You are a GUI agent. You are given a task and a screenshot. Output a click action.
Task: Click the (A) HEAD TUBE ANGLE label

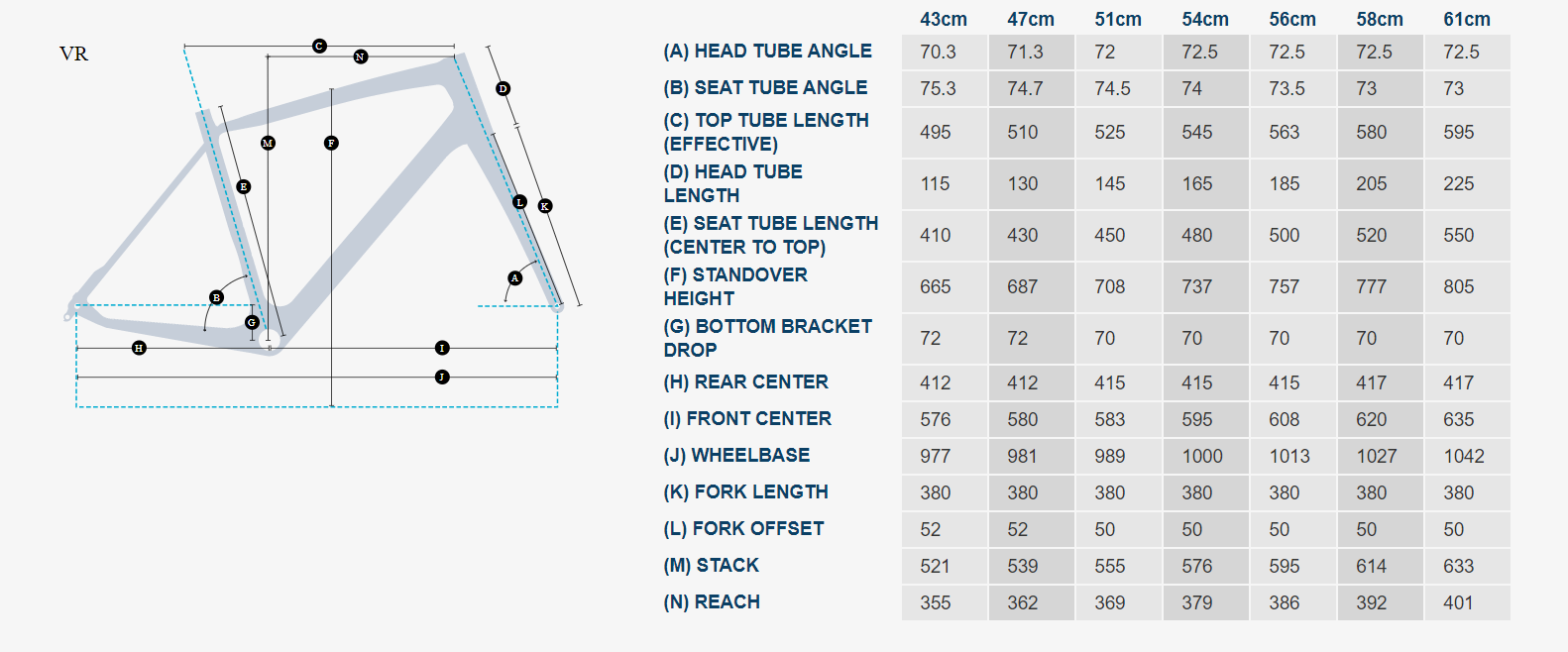767,52
